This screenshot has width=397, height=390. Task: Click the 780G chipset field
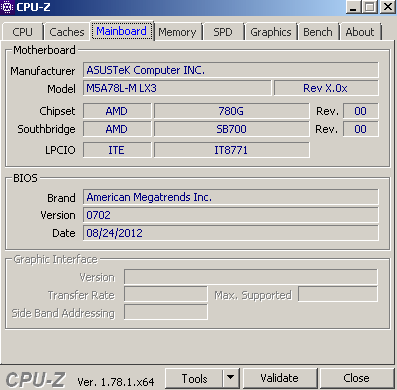231,111
